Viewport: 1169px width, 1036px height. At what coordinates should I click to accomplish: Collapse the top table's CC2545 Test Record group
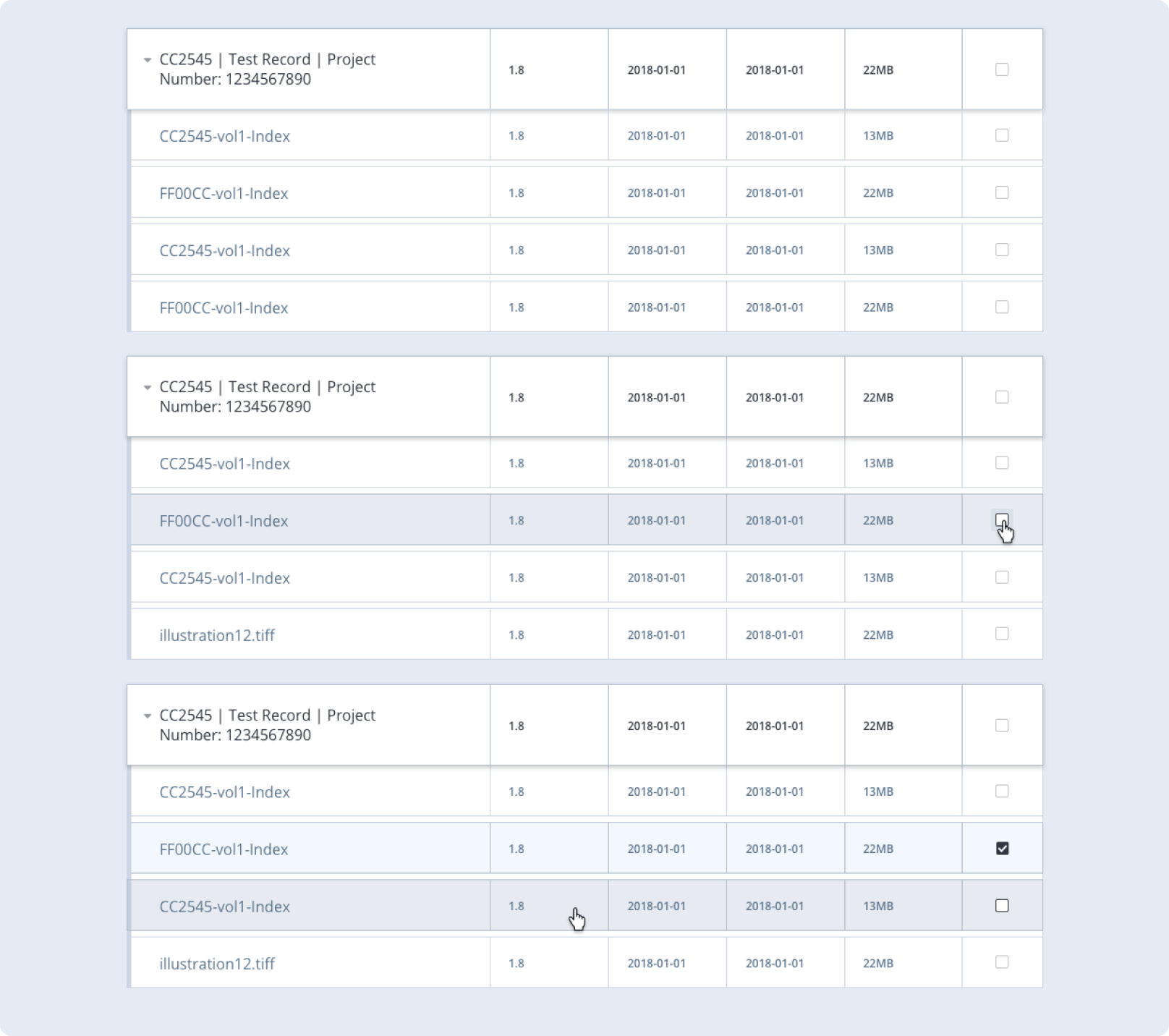pyautogui.click(x=148, y=60)
